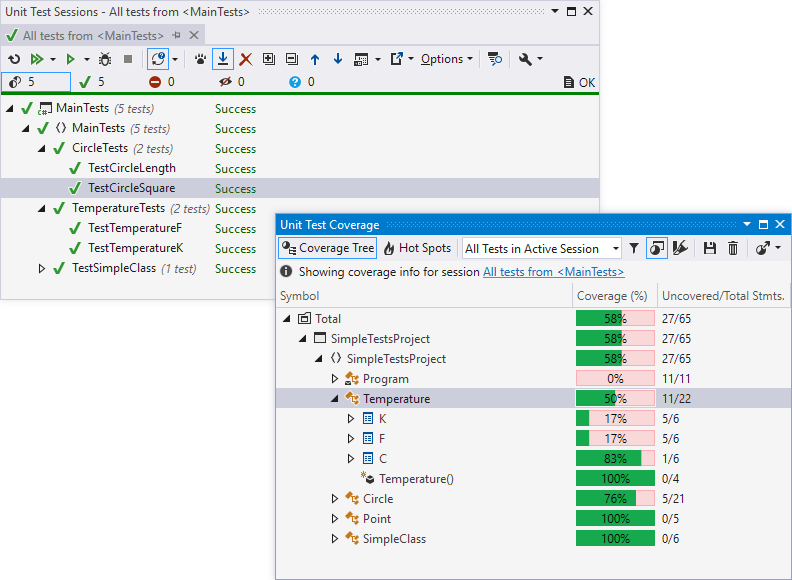
Task: Open the All tests from <MainTests> link
Action: (x=553, y=271)
